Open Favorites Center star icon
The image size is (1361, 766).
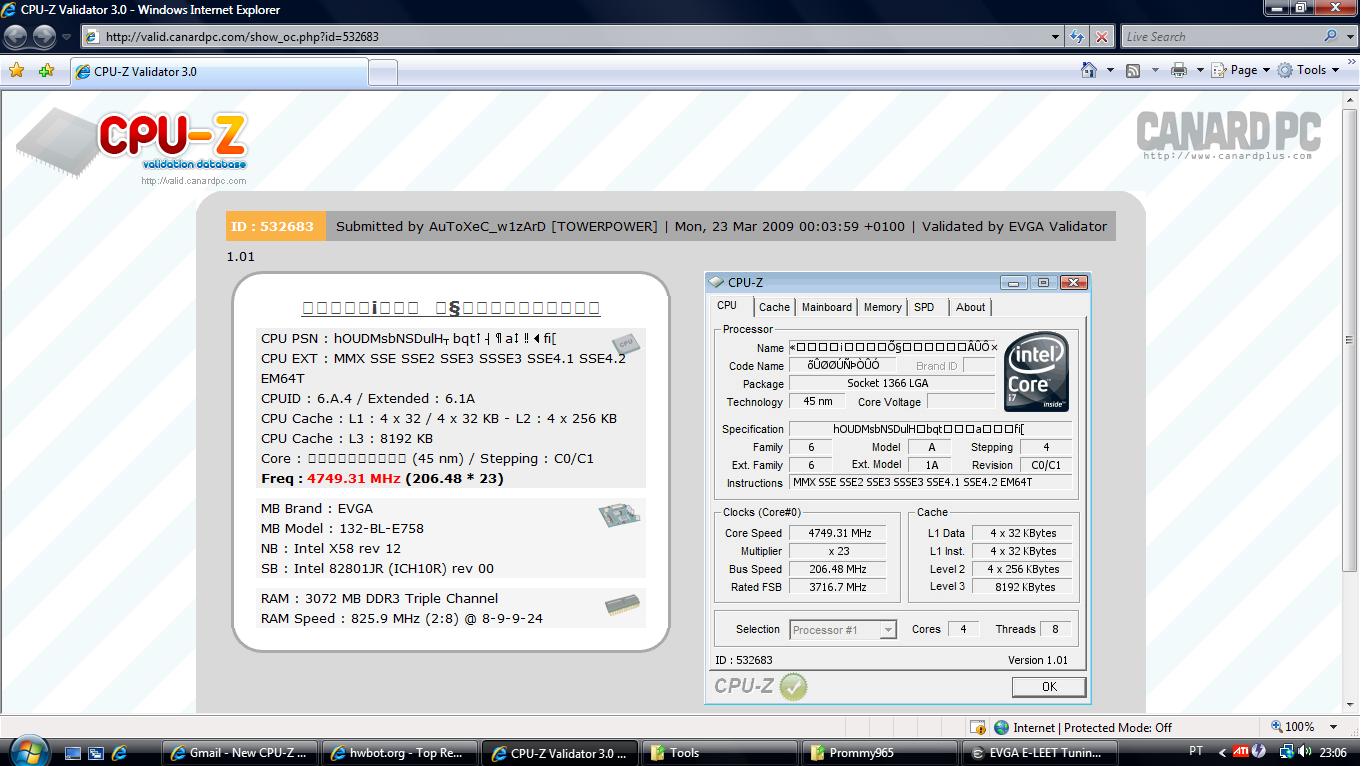click(x=17, y=71)
